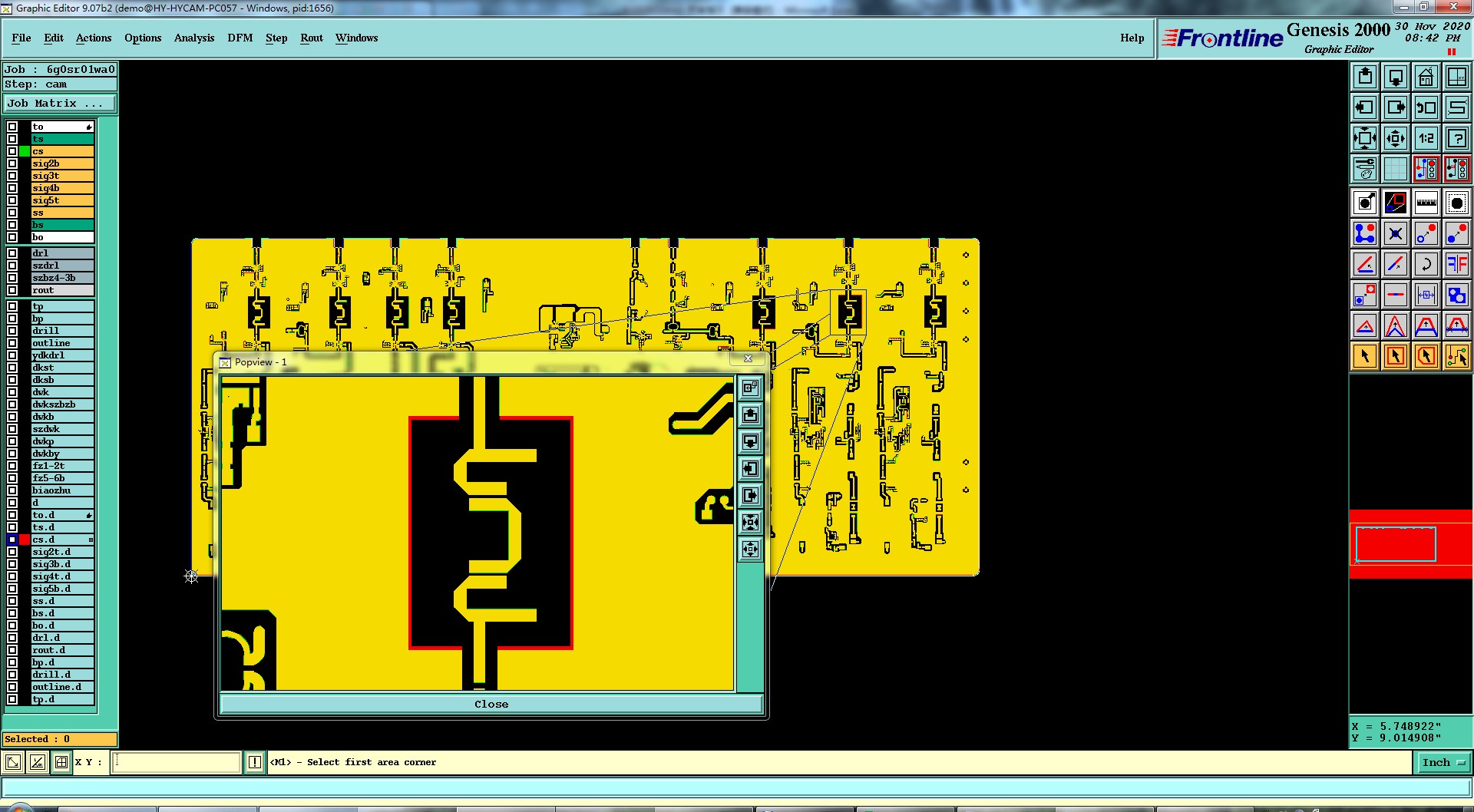Screen dimensions: 1474x812
Task: Open the DFM menu
Action: [240, 38]
